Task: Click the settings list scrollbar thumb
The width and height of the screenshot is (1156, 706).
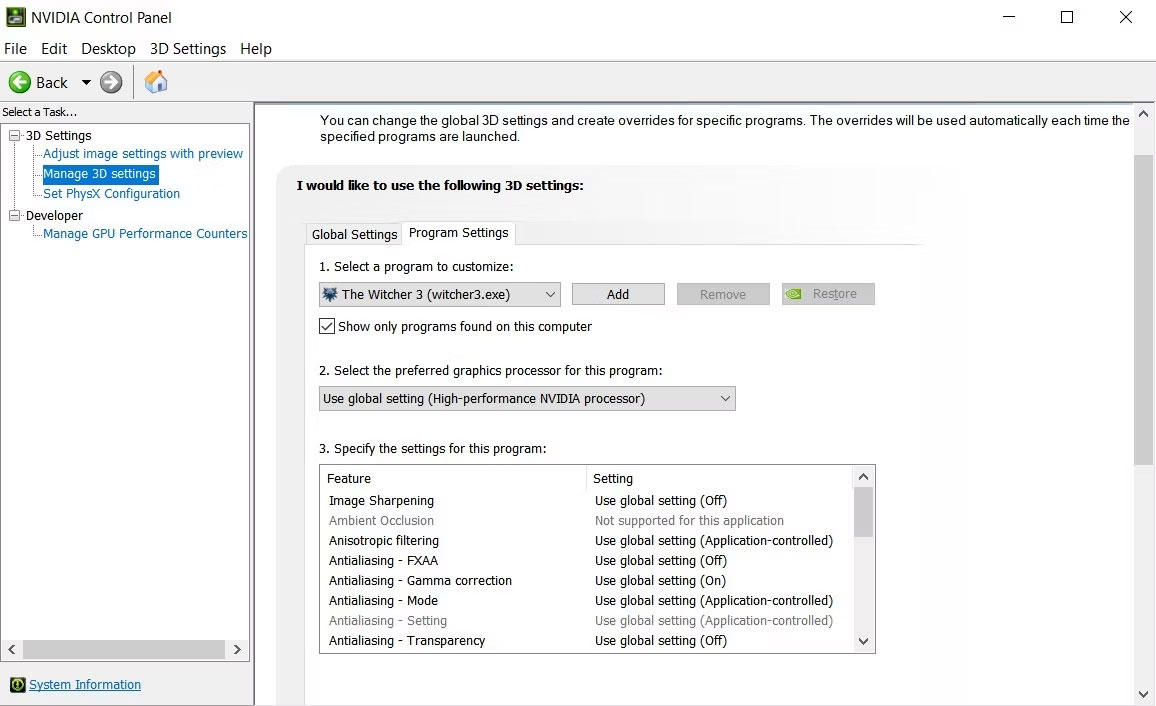Action: 863,512
